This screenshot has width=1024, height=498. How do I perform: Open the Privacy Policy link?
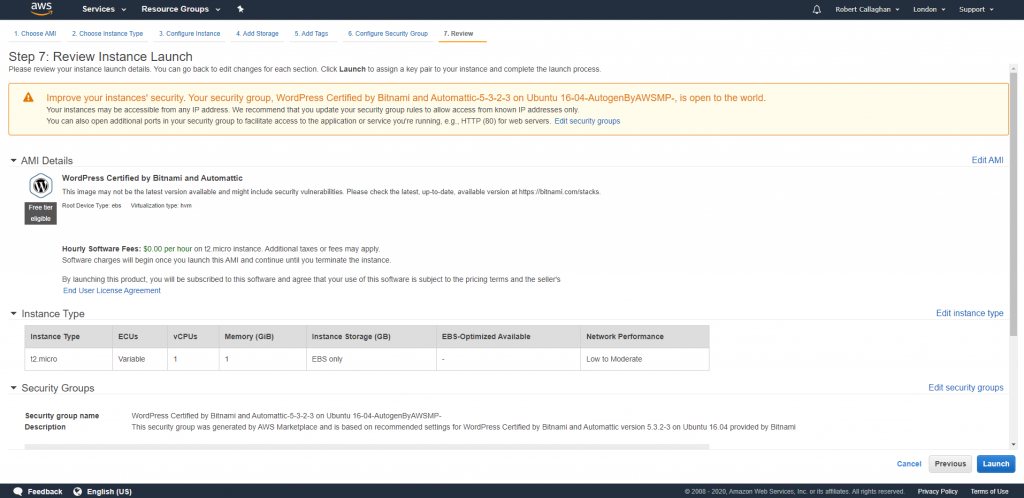pyautogui.click(x=937, y=491)
